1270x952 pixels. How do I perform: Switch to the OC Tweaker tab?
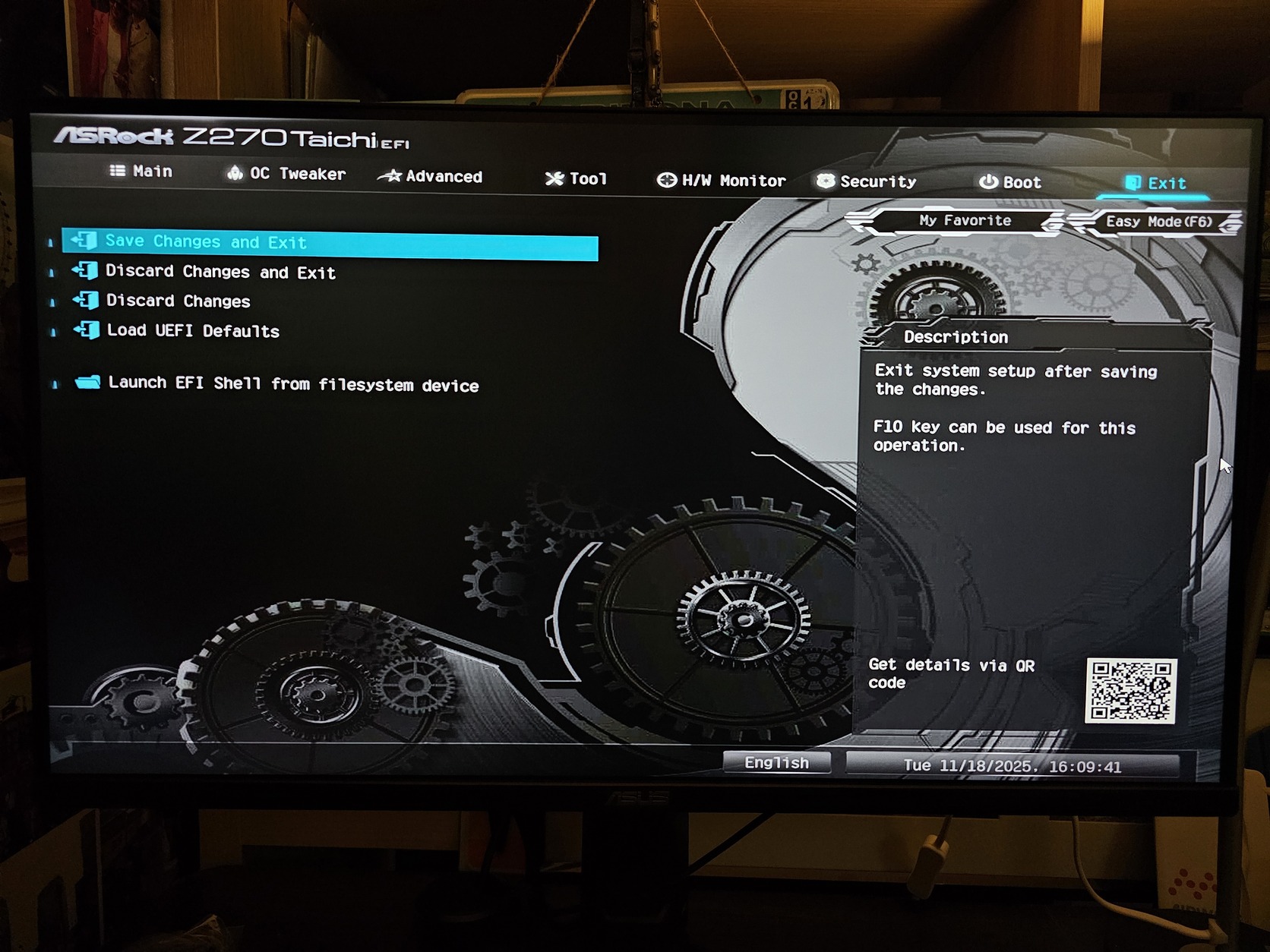click(286, 173)
